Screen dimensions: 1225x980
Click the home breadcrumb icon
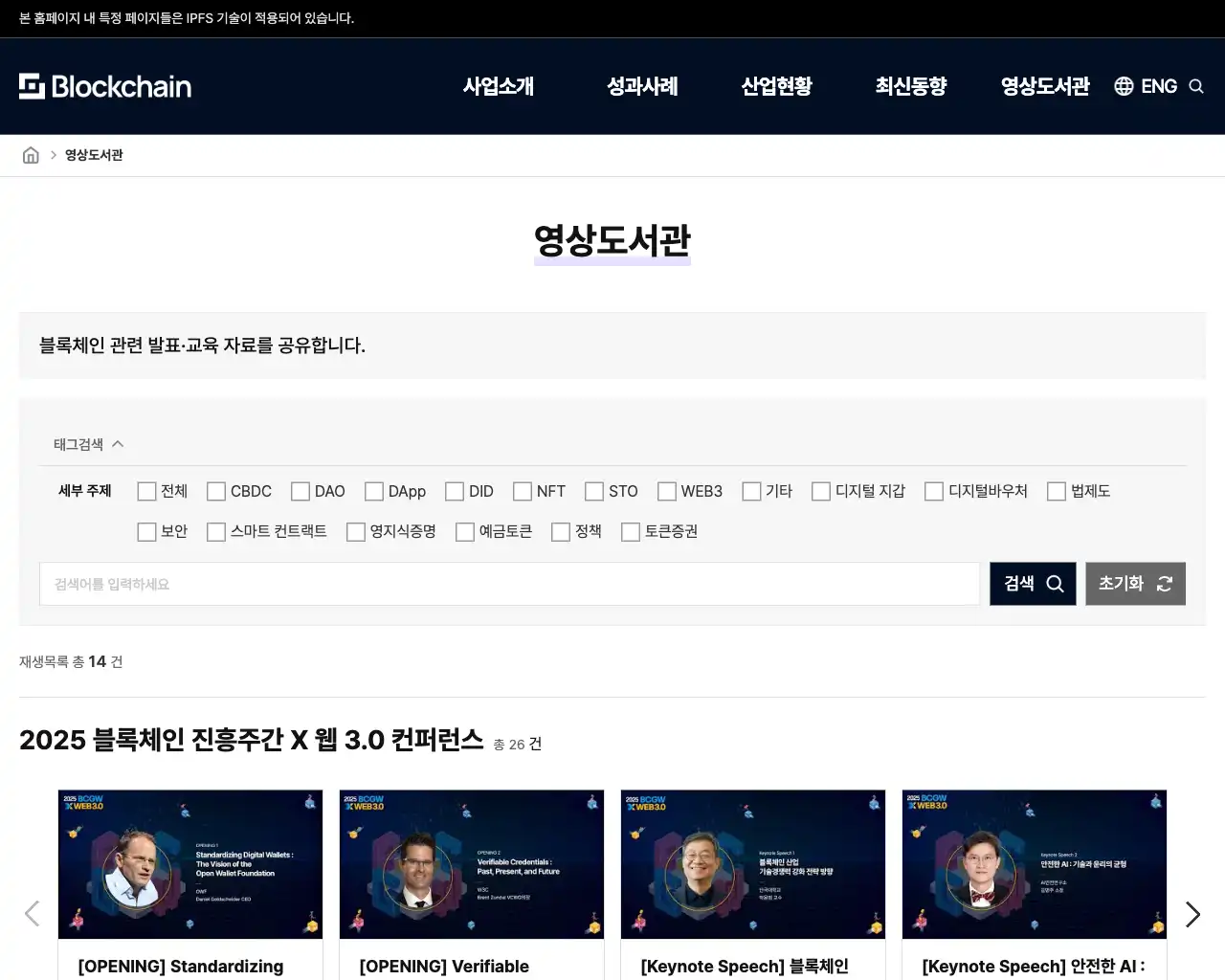point(31,154)
